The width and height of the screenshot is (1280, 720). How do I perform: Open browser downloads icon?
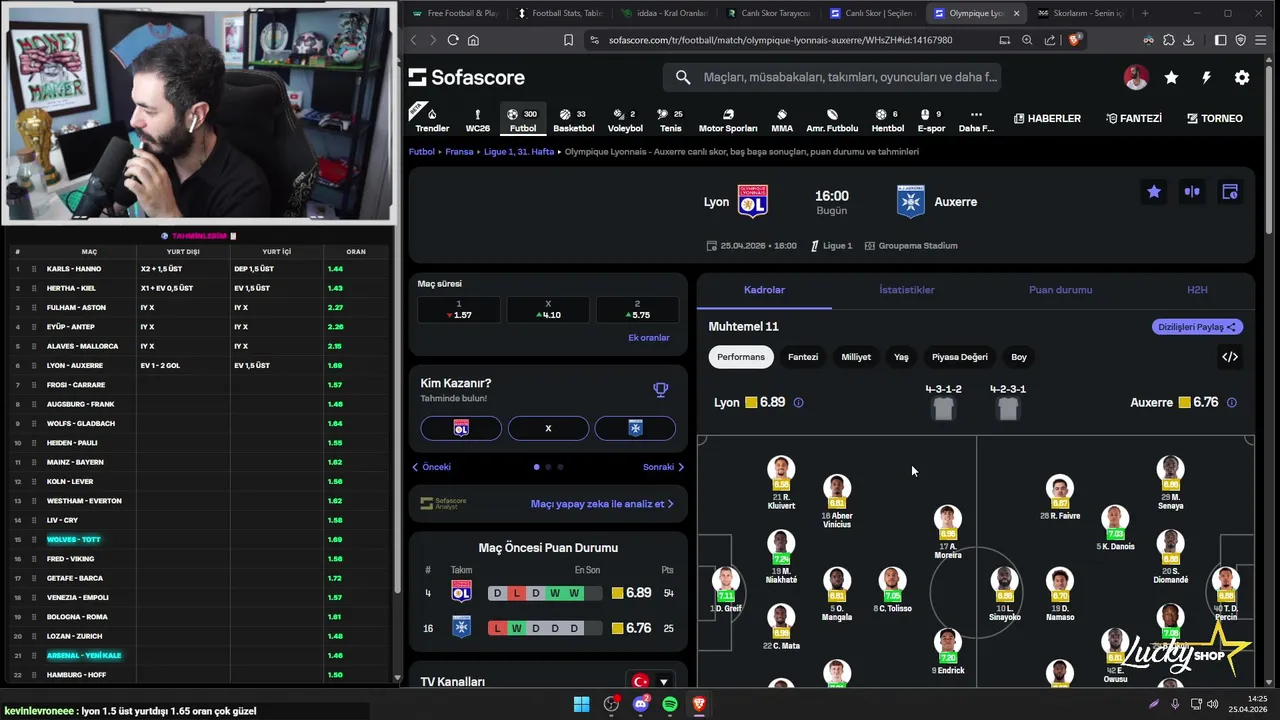pos(1188,40)
